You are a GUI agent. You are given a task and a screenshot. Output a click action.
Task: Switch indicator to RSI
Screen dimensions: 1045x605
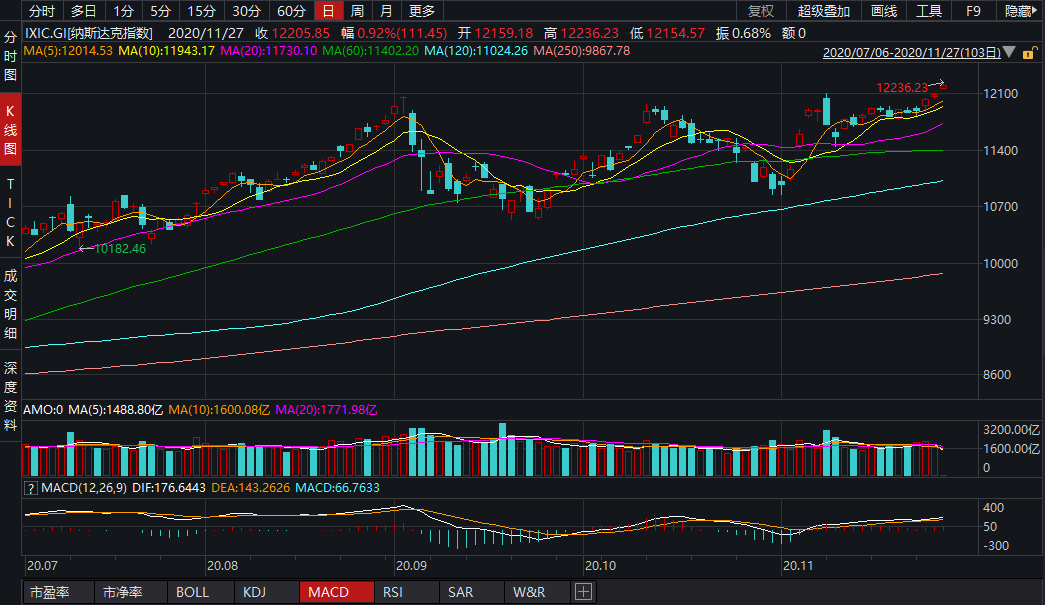[x=393, y=592]
